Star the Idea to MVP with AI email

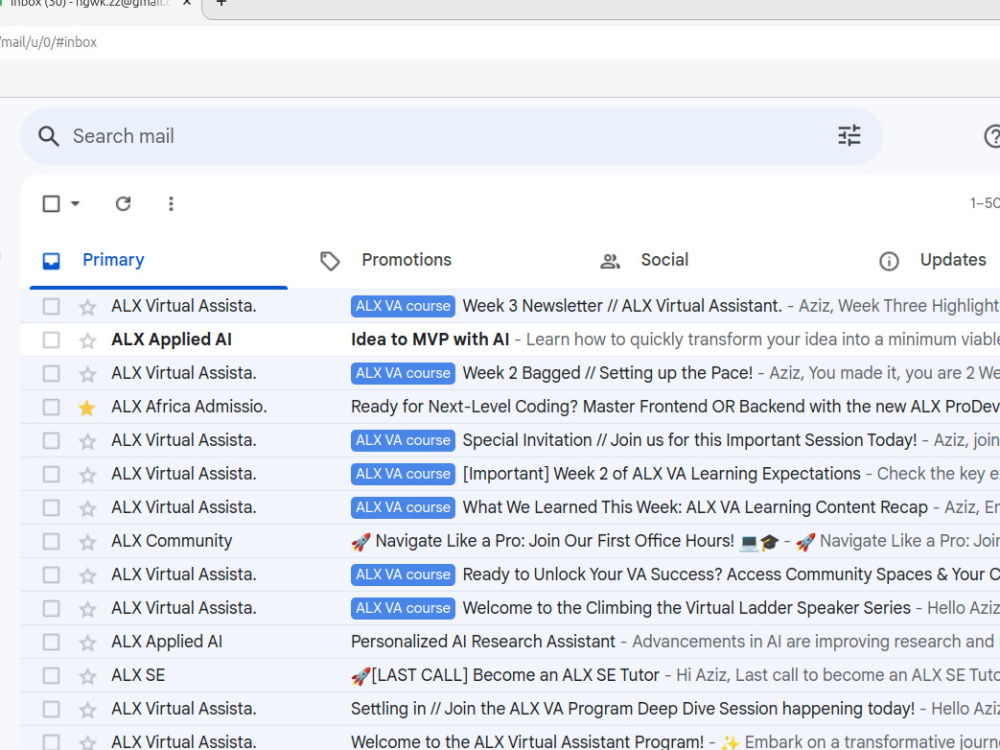coord(87,341)
